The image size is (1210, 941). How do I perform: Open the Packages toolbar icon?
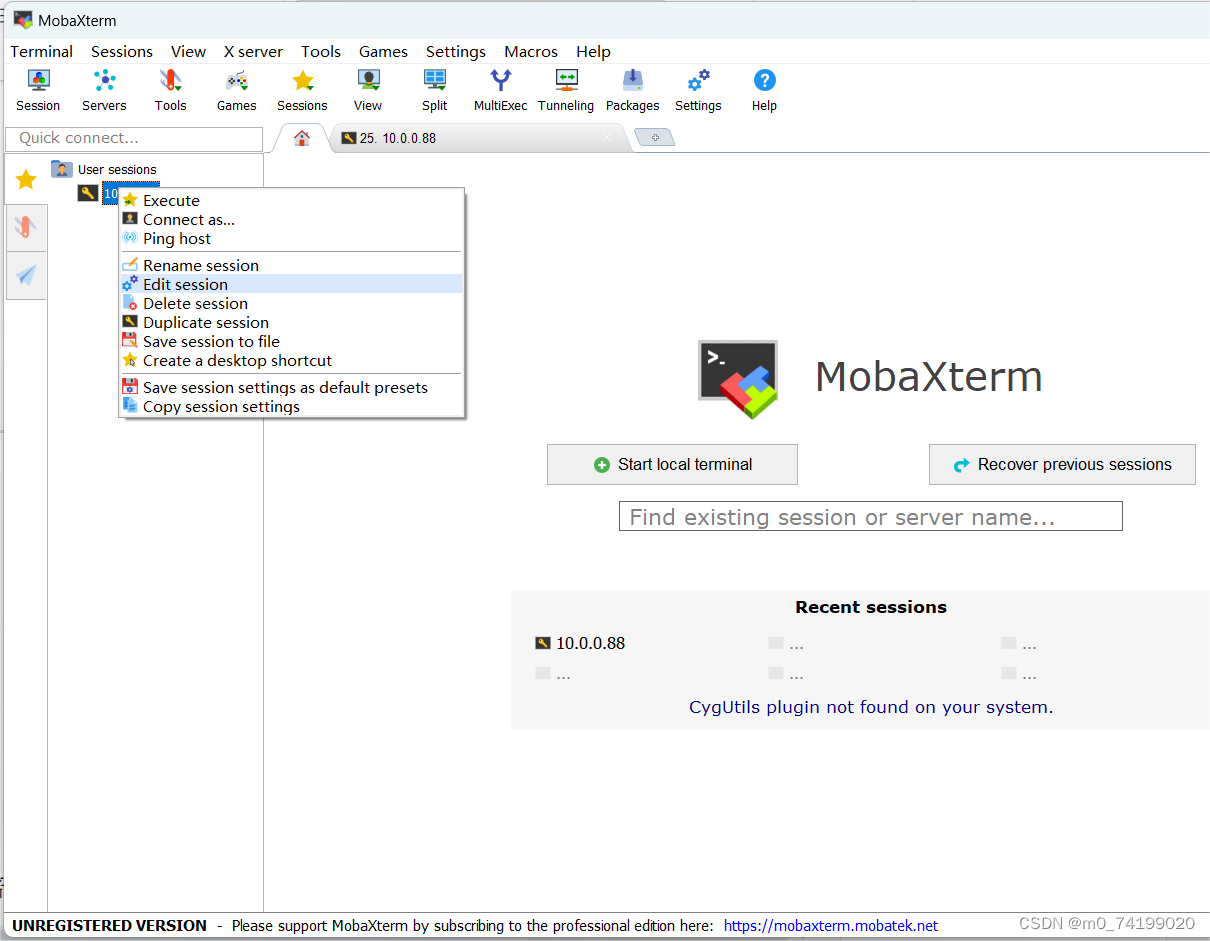click(632, 90)
